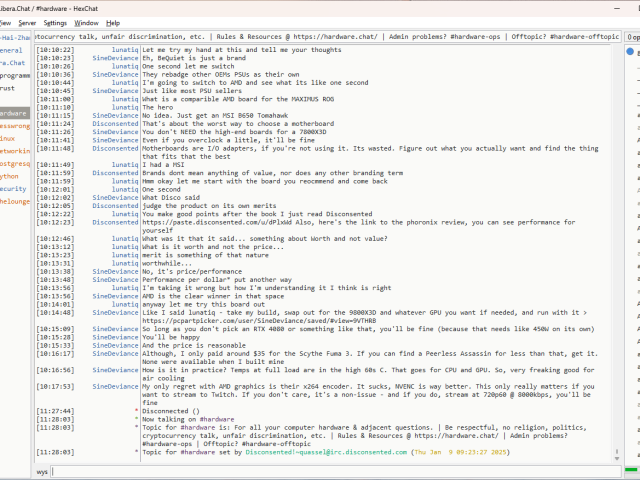This screenshot has width=640, height=480.
Task: Click the blue status dot in the user list
Action: pos(631,51)
